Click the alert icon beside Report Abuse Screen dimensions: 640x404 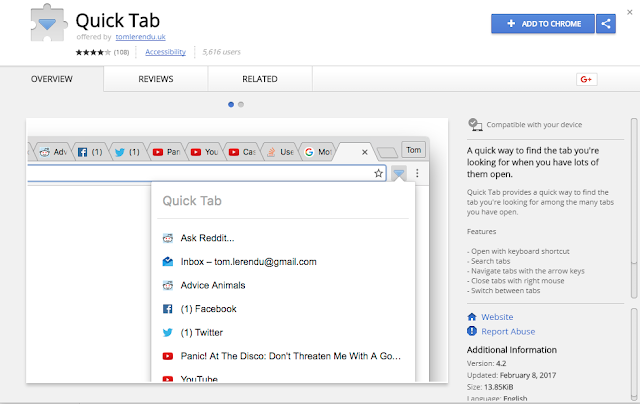point(472,331)
